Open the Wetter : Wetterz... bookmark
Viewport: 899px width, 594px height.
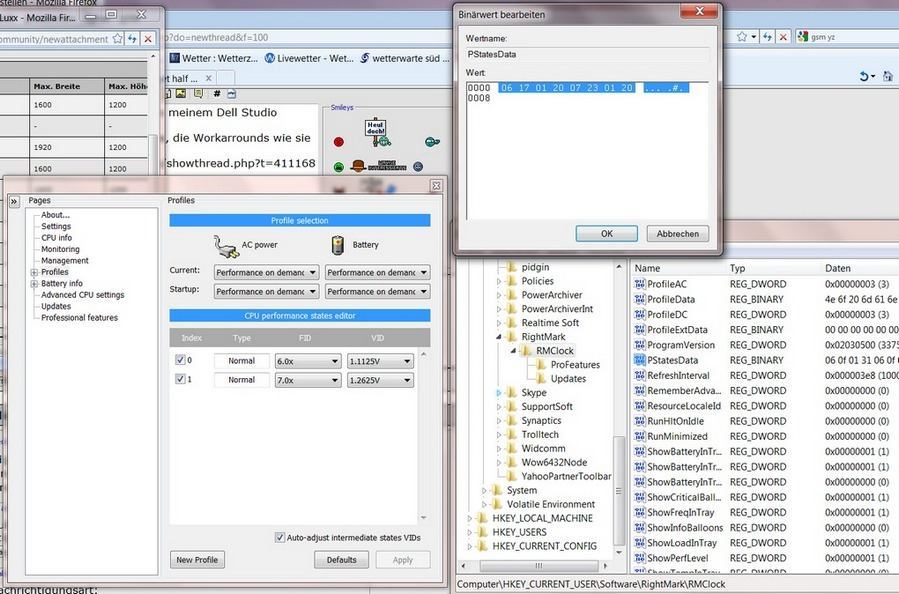pyautogui.click(x=214, y=58)
